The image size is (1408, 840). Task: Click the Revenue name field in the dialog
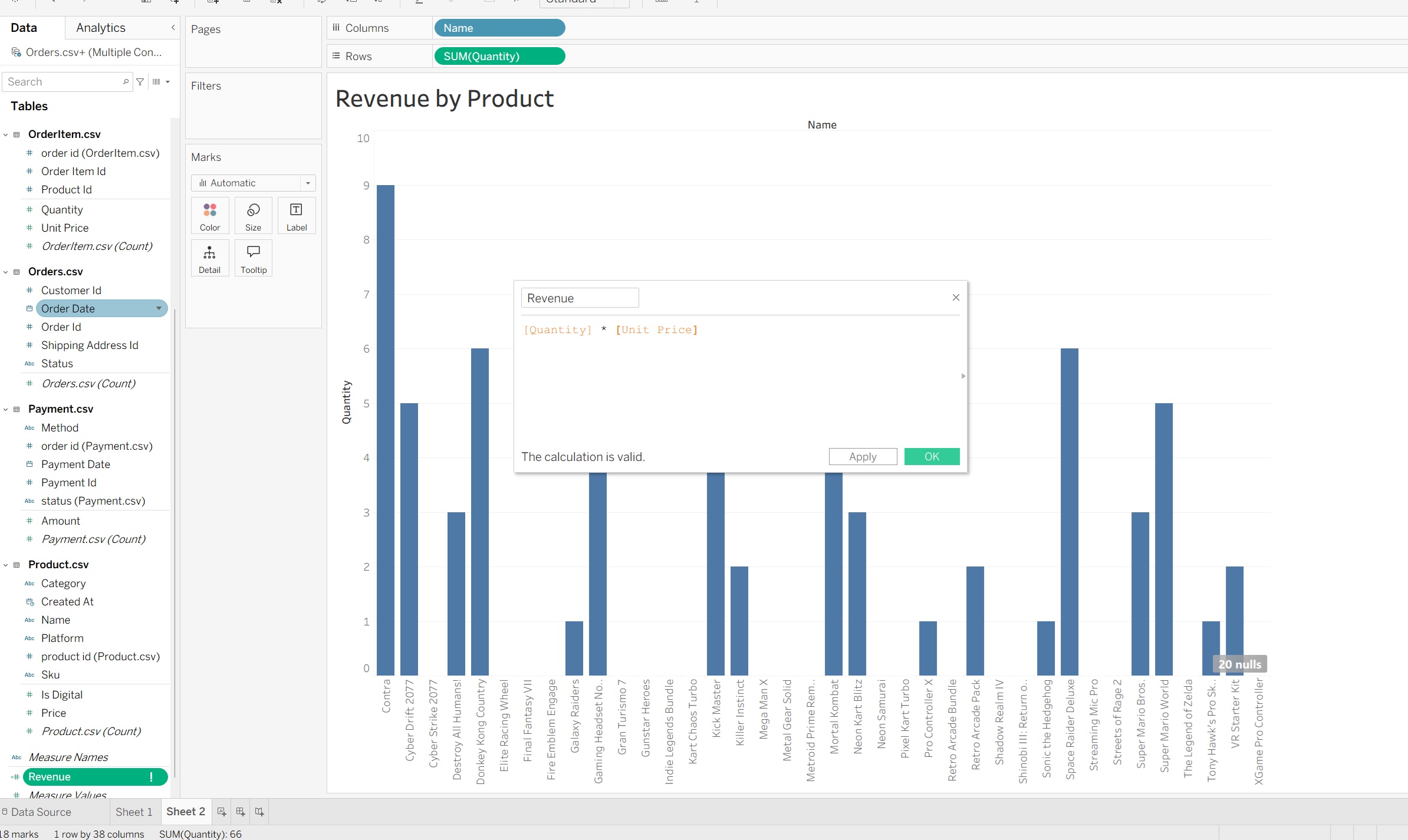(x=580, y=298)
